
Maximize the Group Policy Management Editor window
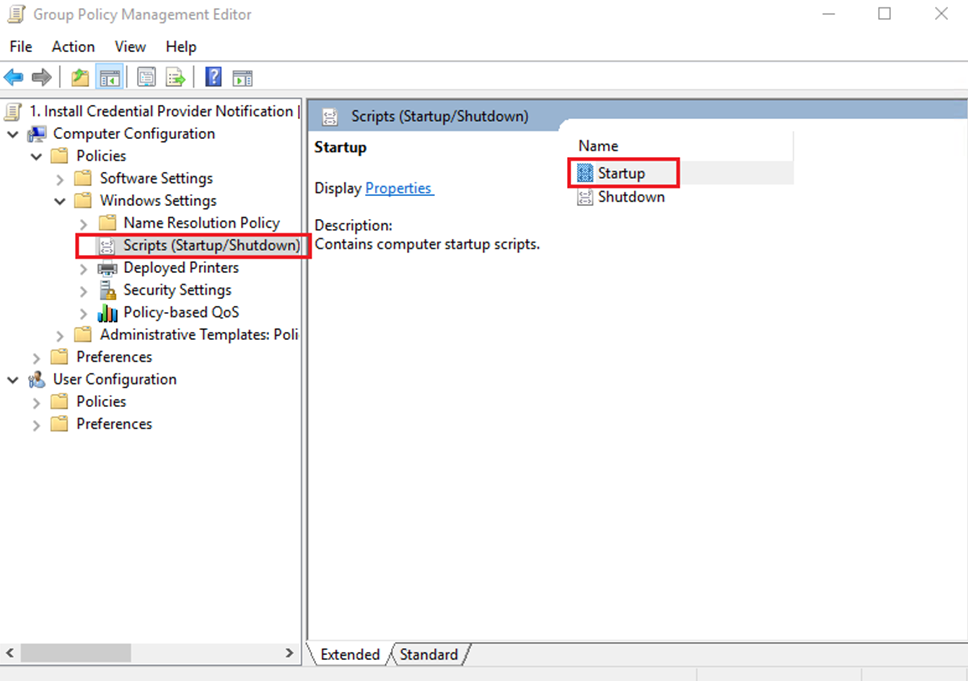pyautogui.click(x=884, y=14)
